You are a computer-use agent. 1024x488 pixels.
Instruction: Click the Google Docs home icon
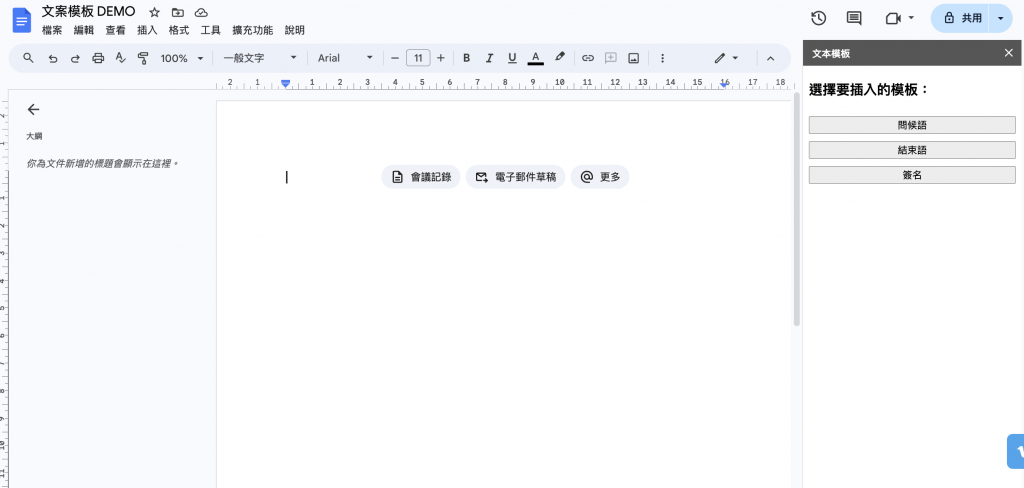pyautogui.click(x=22, y=20)
